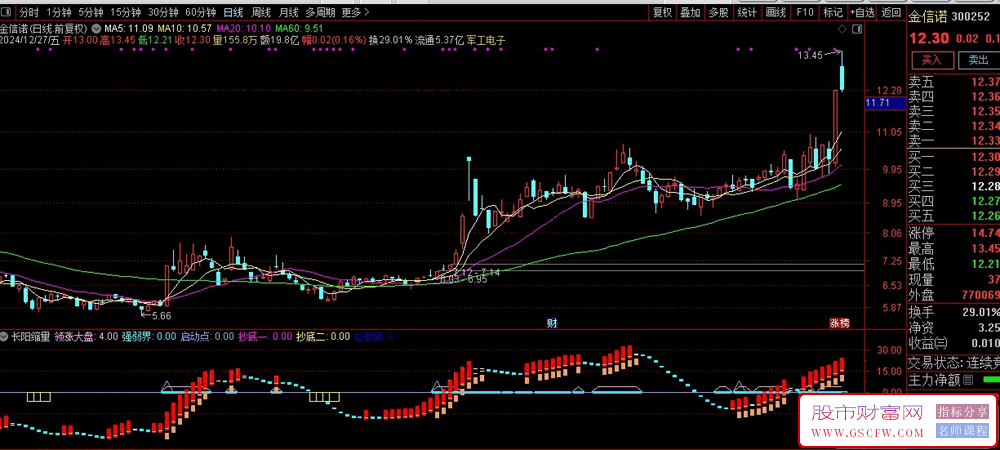Expand the main chart indicator dropdown arrow
Screen dimensions: 1000x450
pyautogui.click(x=96, y=28)
